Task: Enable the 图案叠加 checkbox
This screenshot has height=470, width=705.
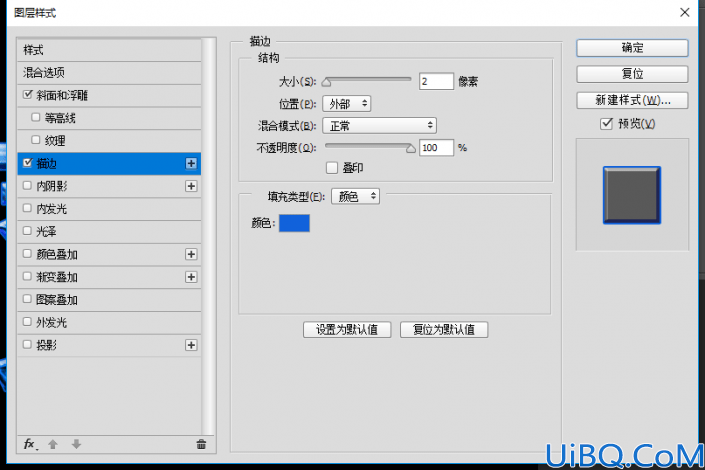Action: click(27, 299)
